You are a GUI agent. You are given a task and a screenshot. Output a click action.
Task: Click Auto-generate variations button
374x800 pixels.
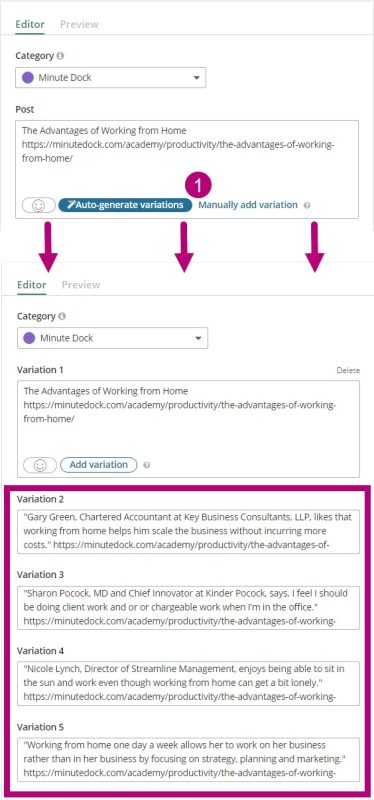click(x=126, y=205)
